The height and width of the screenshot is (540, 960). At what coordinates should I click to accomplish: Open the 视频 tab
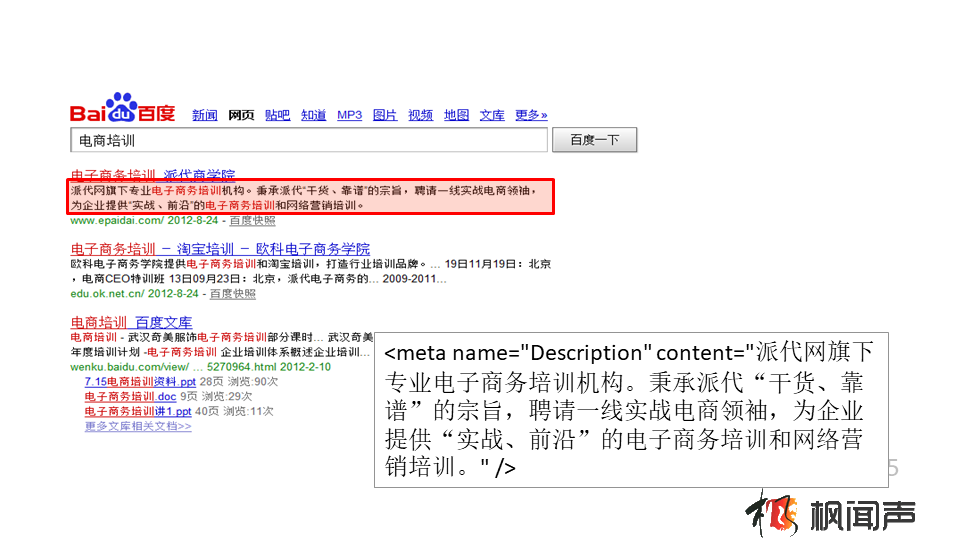tap(421, 115)
